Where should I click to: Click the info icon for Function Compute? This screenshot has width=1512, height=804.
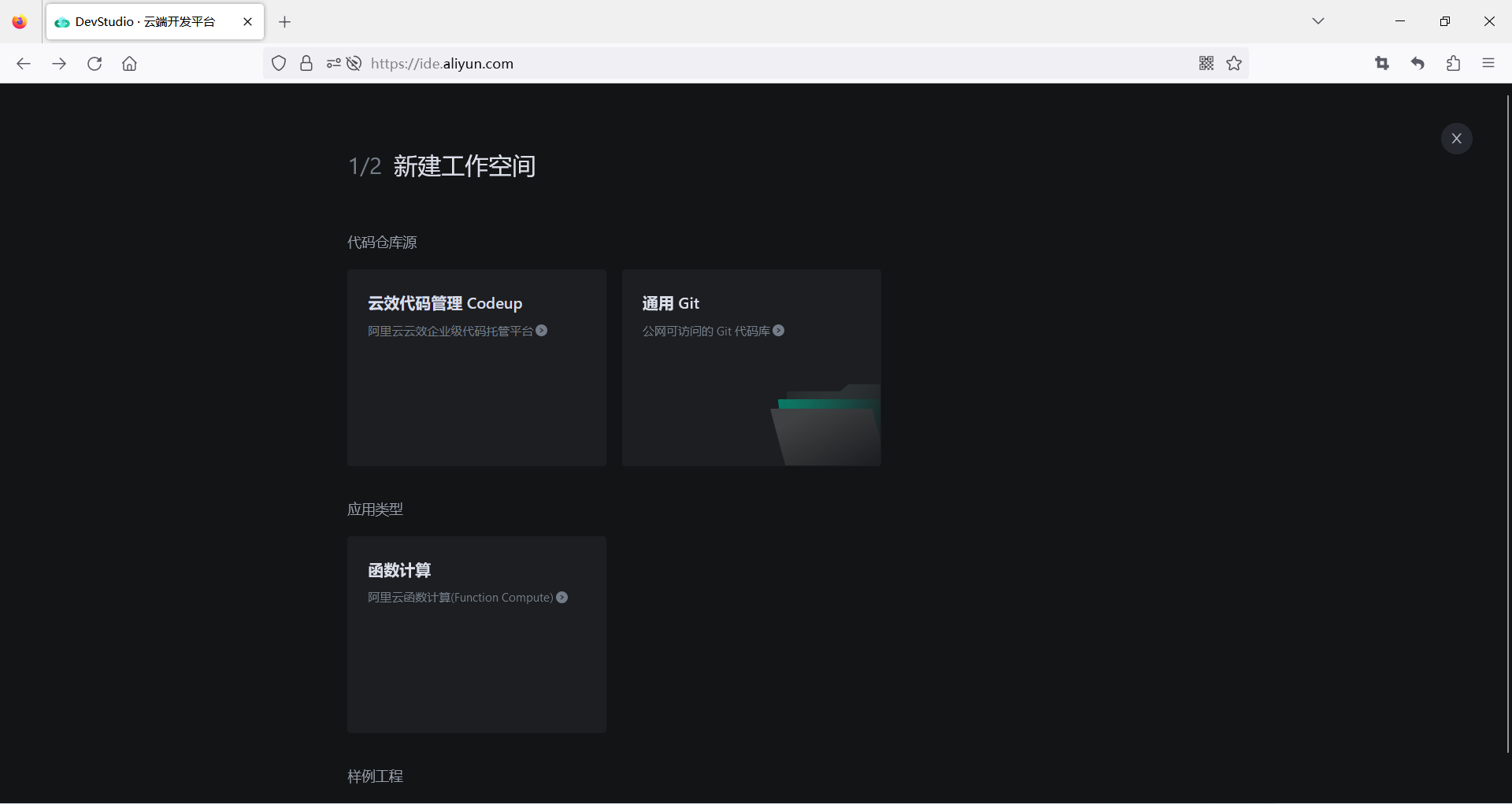(561, 597)
